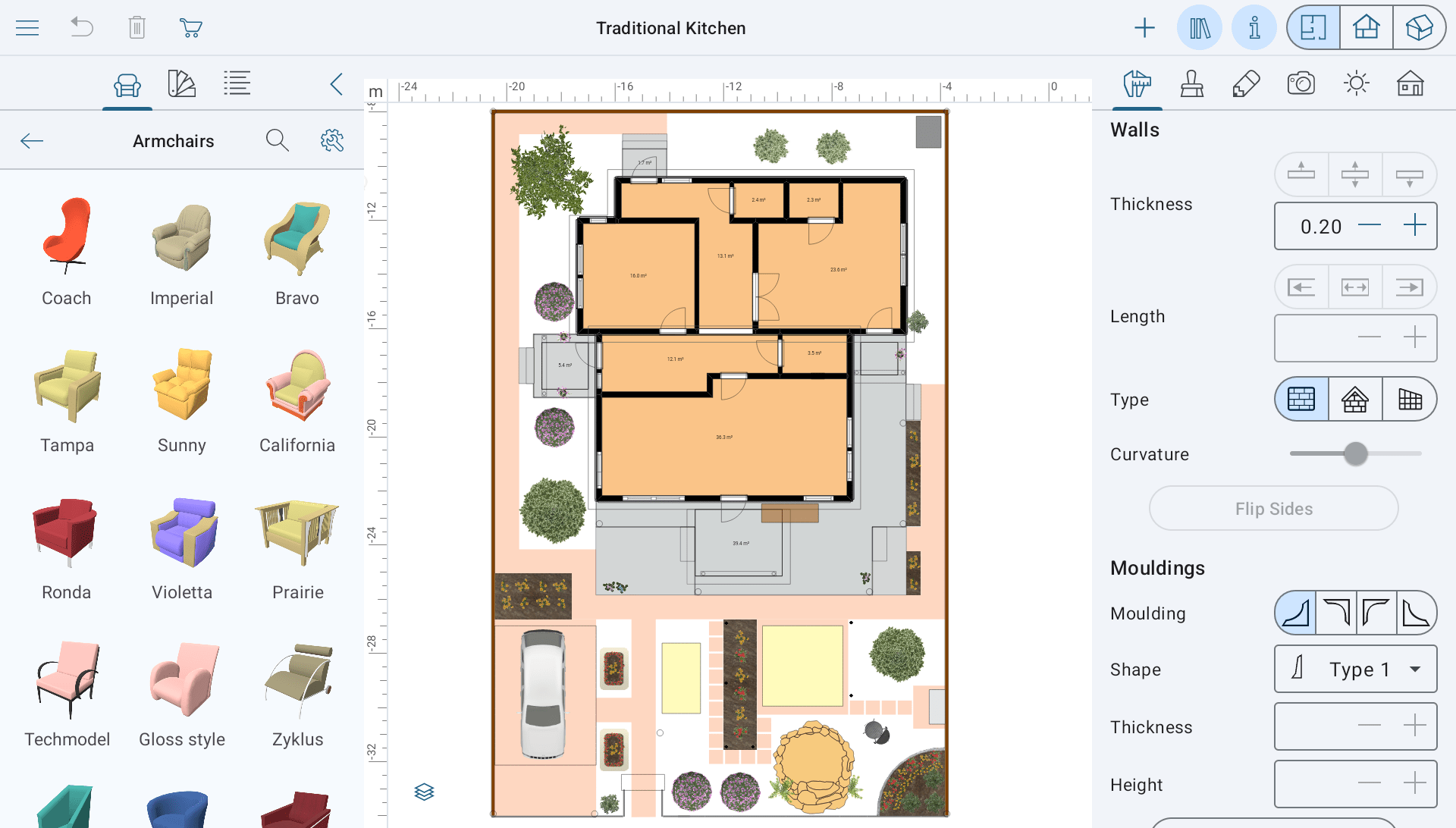Collapse the left library panel

(337, 84)
